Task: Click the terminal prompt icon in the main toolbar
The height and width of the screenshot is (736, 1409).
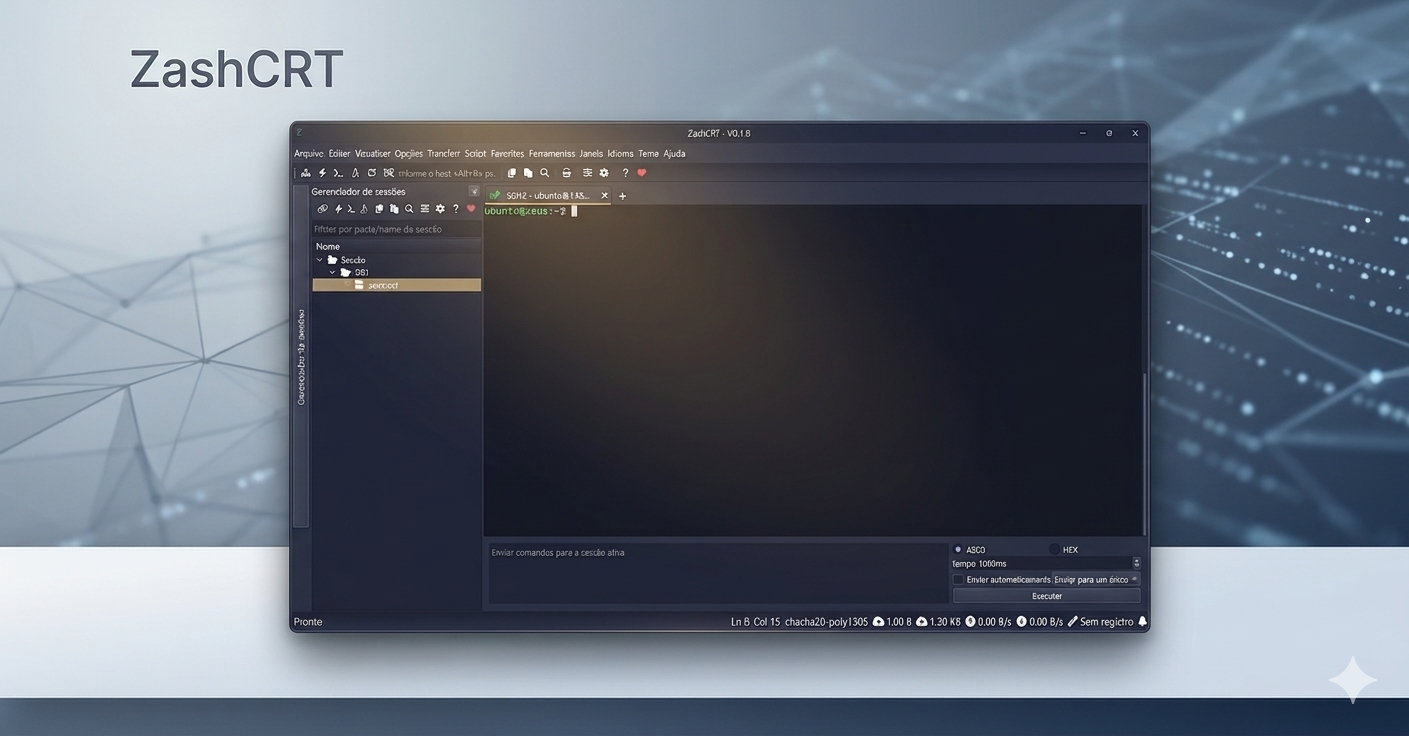Action: 338,173
